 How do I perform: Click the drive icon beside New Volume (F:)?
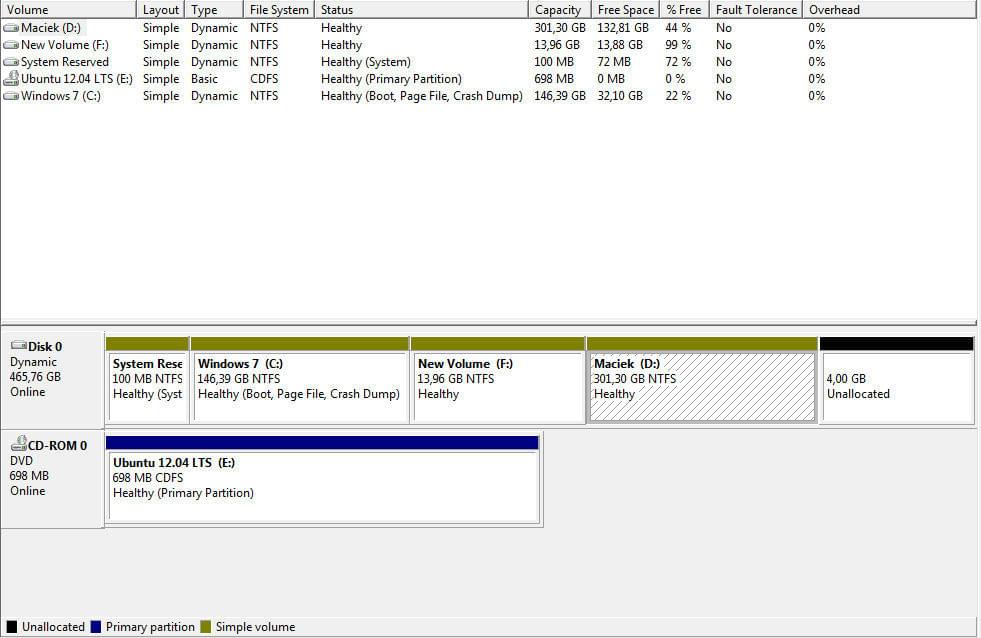coord(11,45)
